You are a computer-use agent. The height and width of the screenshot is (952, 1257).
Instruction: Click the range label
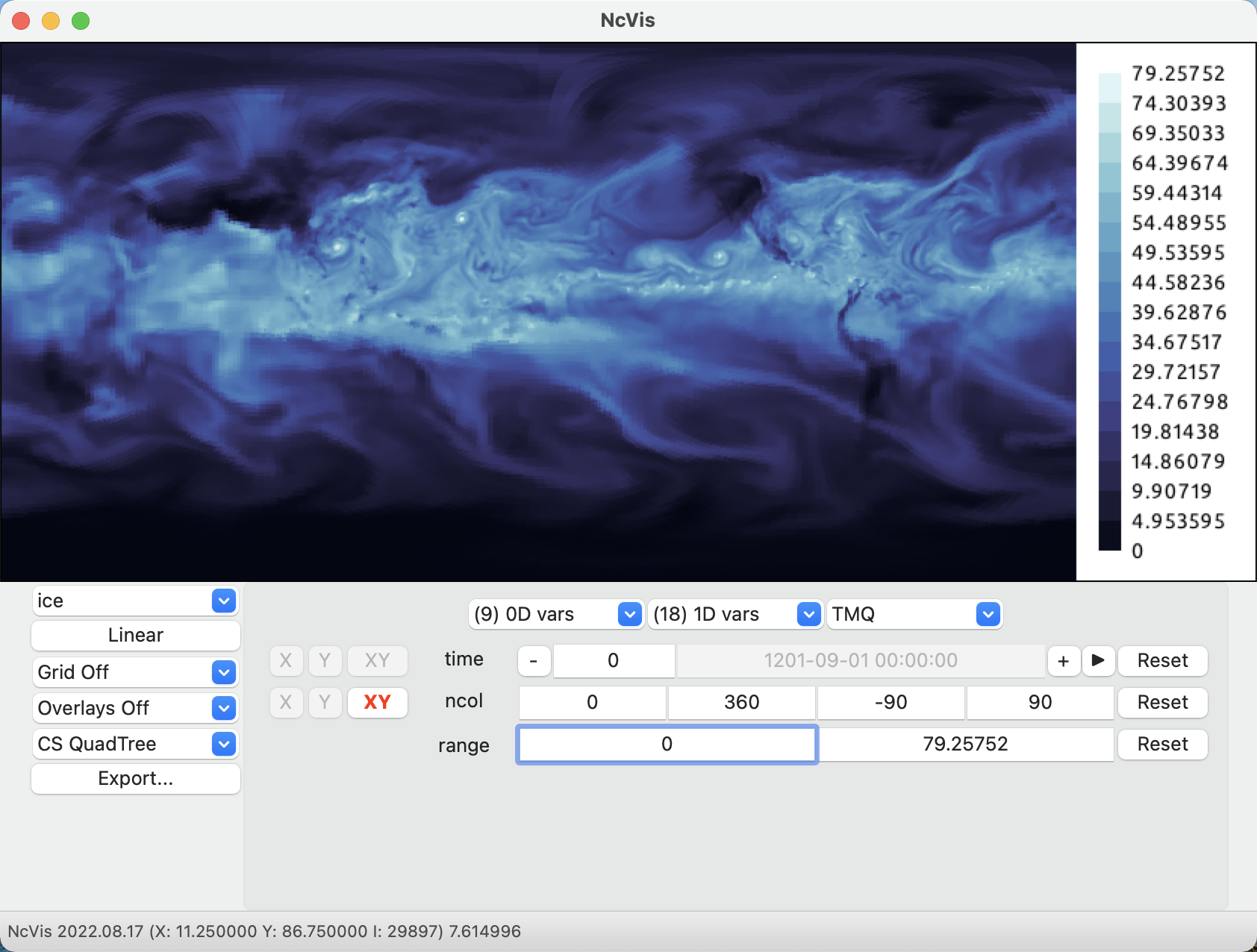point(464,745)
